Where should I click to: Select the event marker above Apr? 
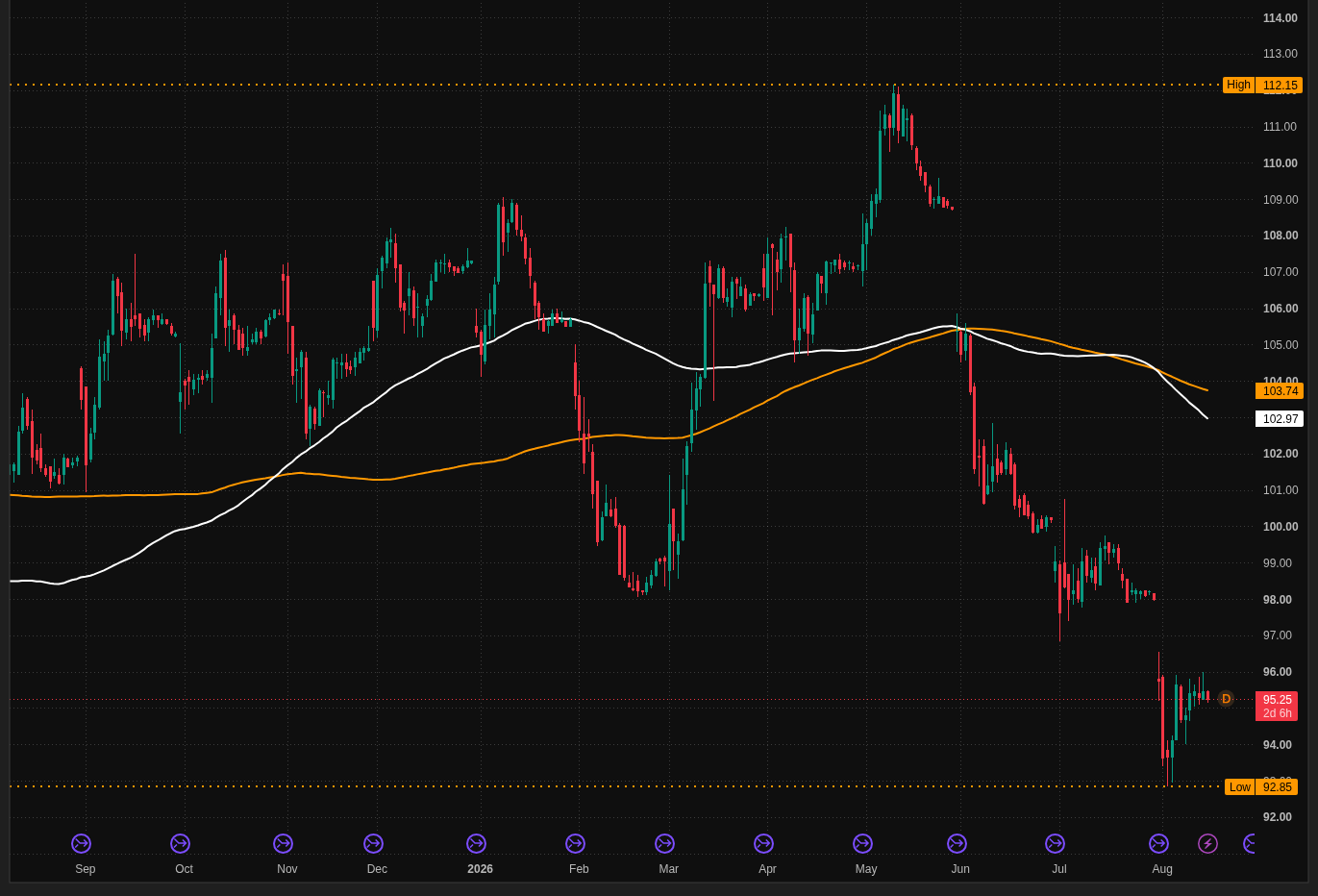click(763, 843)
